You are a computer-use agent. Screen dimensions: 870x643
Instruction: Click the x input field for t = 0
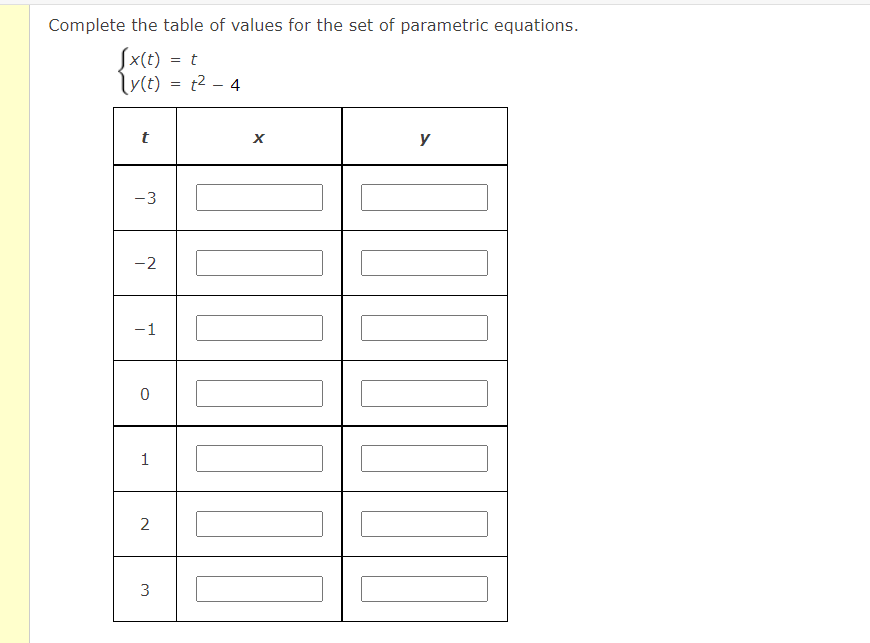(x=259, y=392)
